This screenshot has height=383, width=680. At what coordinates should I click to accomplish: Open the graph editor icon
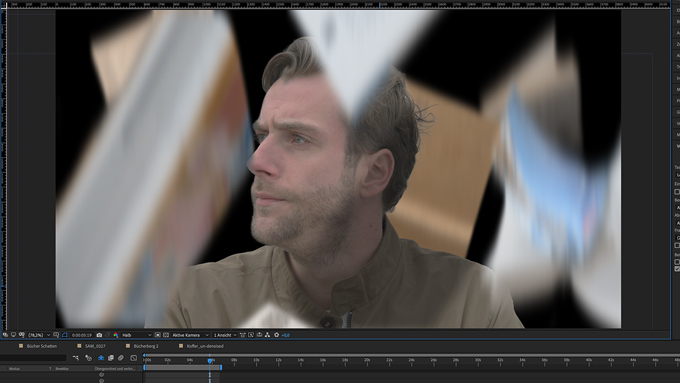click(134, 358)
